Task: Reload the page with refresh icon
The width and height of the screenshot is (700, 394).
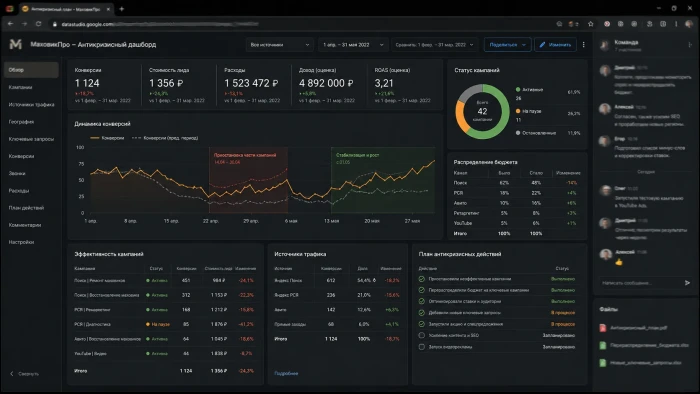Action: click(x=38, y=24)
